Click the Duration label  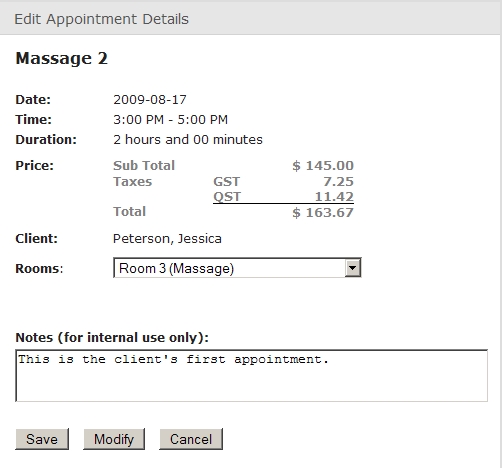[x=46, y=140]
